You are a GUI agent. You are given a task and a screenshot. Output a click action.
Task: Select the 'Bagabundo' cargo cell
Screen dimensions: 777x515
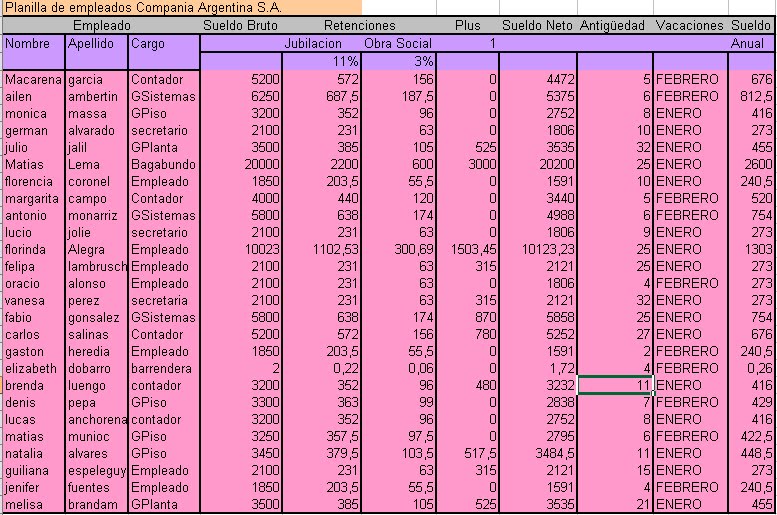(164, 164)
